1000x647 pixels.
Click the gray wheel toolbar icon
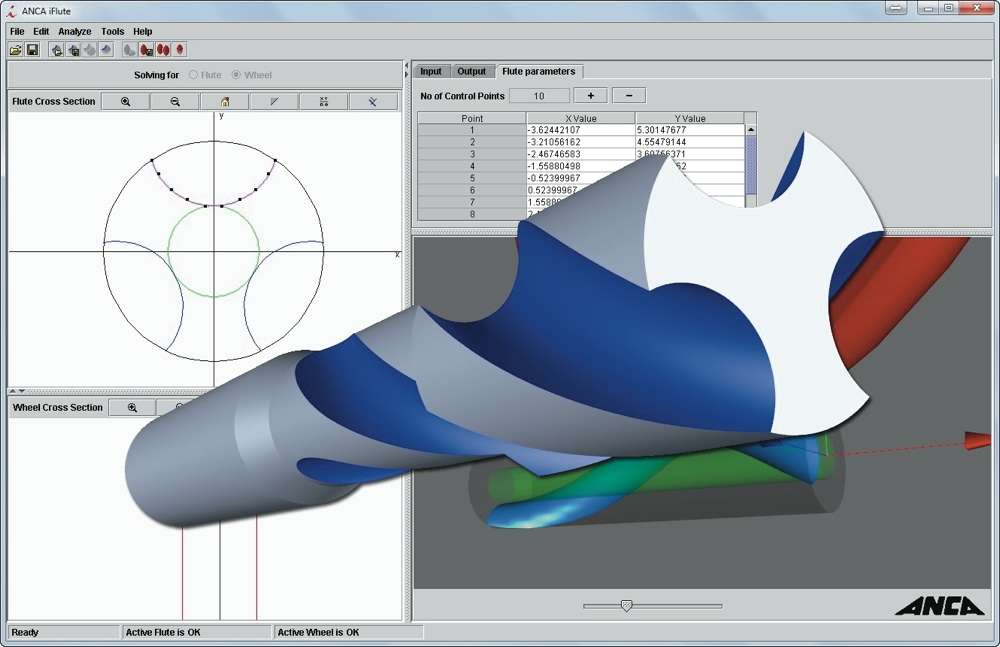tap(129, 50)
